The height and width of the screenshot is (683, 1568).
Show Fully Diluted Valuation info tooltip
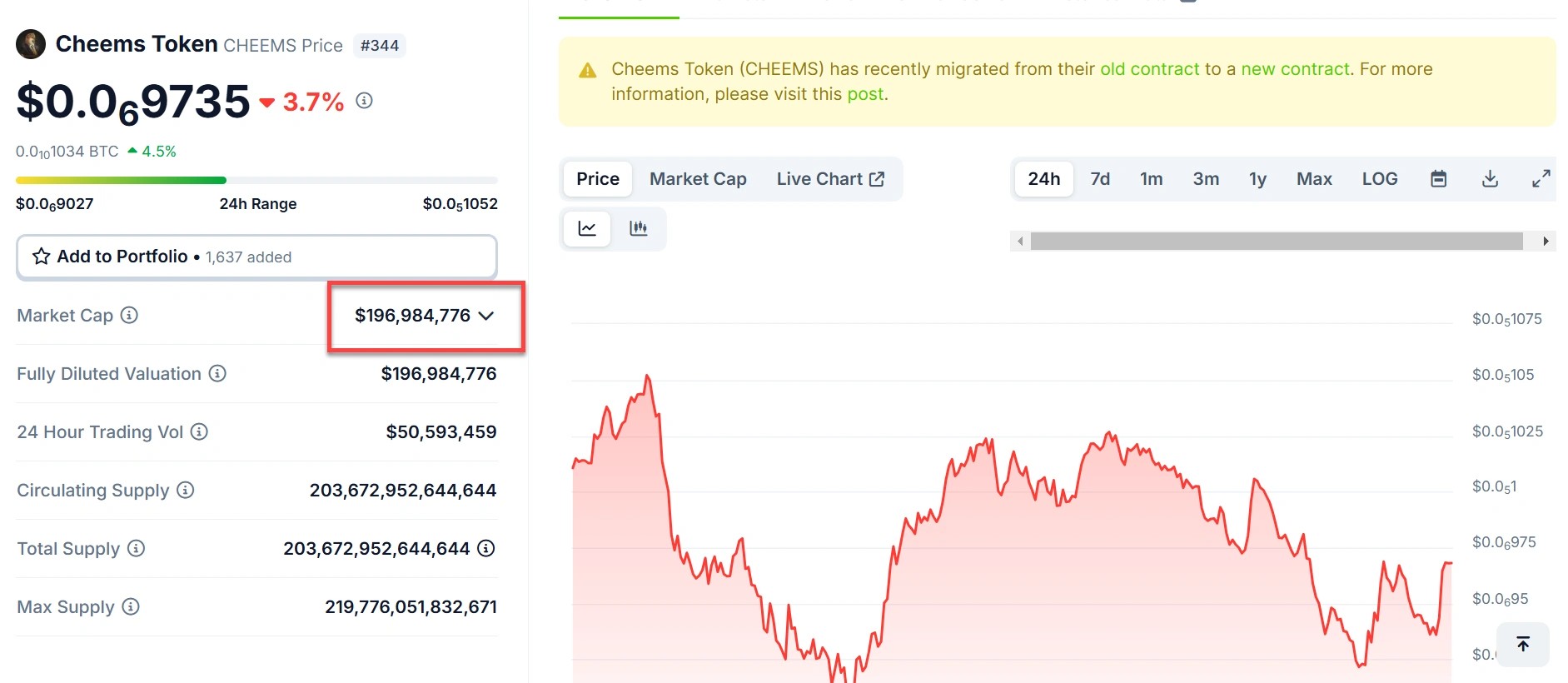(217, 373)
